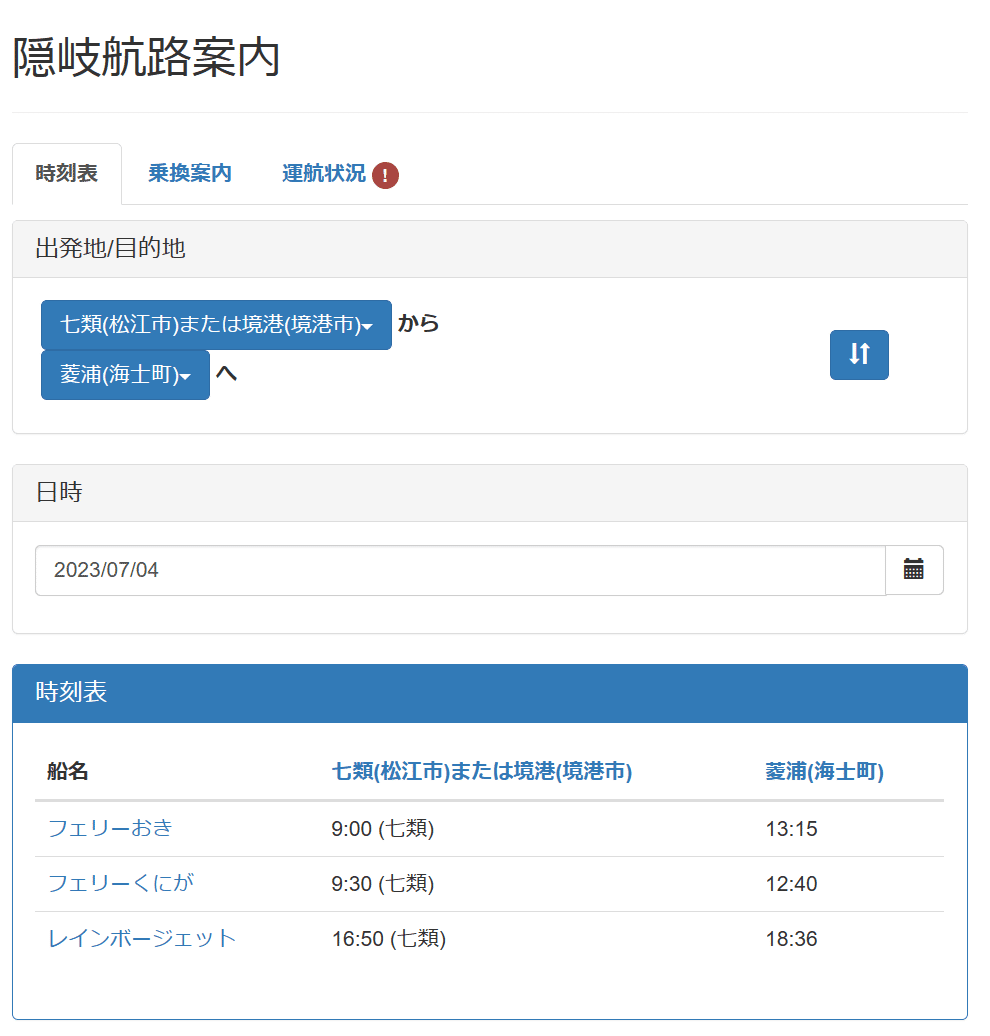Open the フェリーくにが ship link
990x1036 pixels.
coord(121,883)
